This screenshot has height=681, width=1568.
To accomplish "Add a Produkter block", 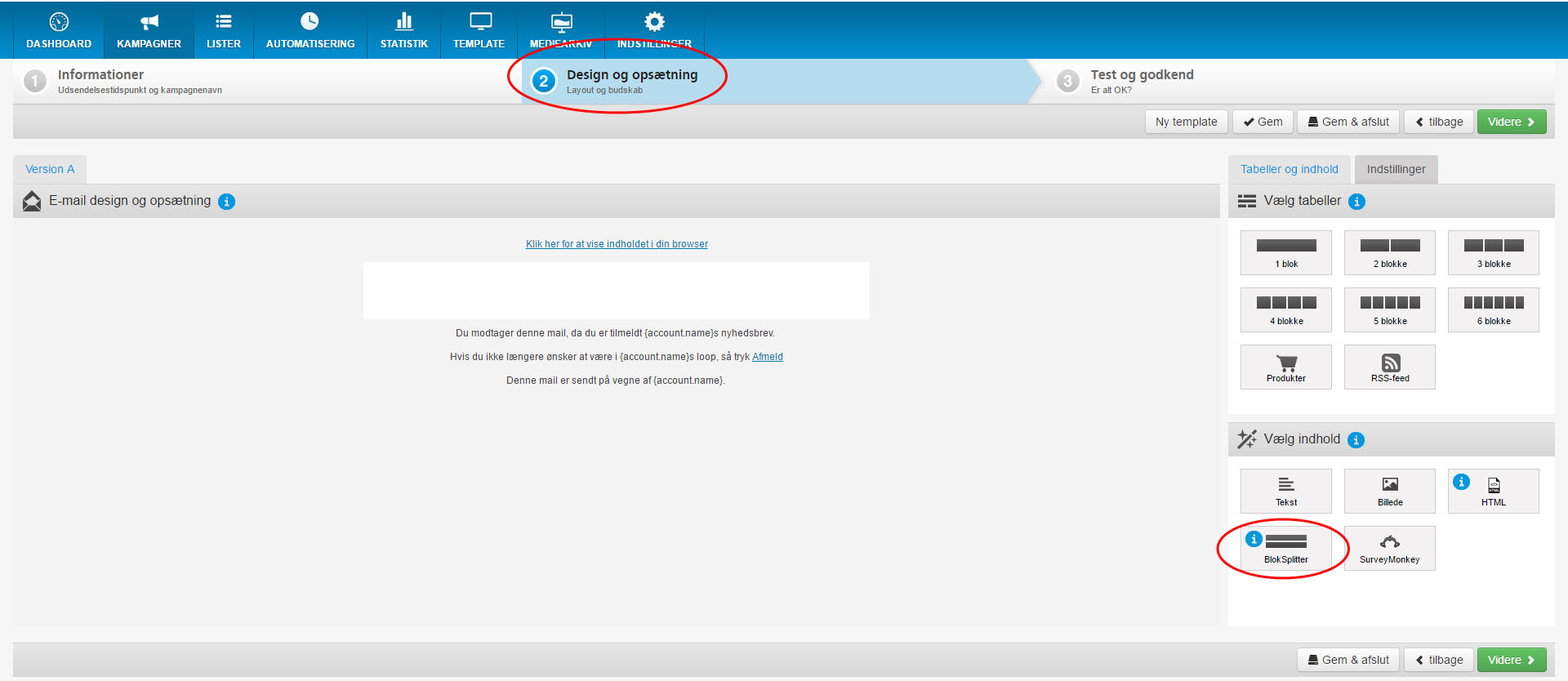I will pos(1286,367).
